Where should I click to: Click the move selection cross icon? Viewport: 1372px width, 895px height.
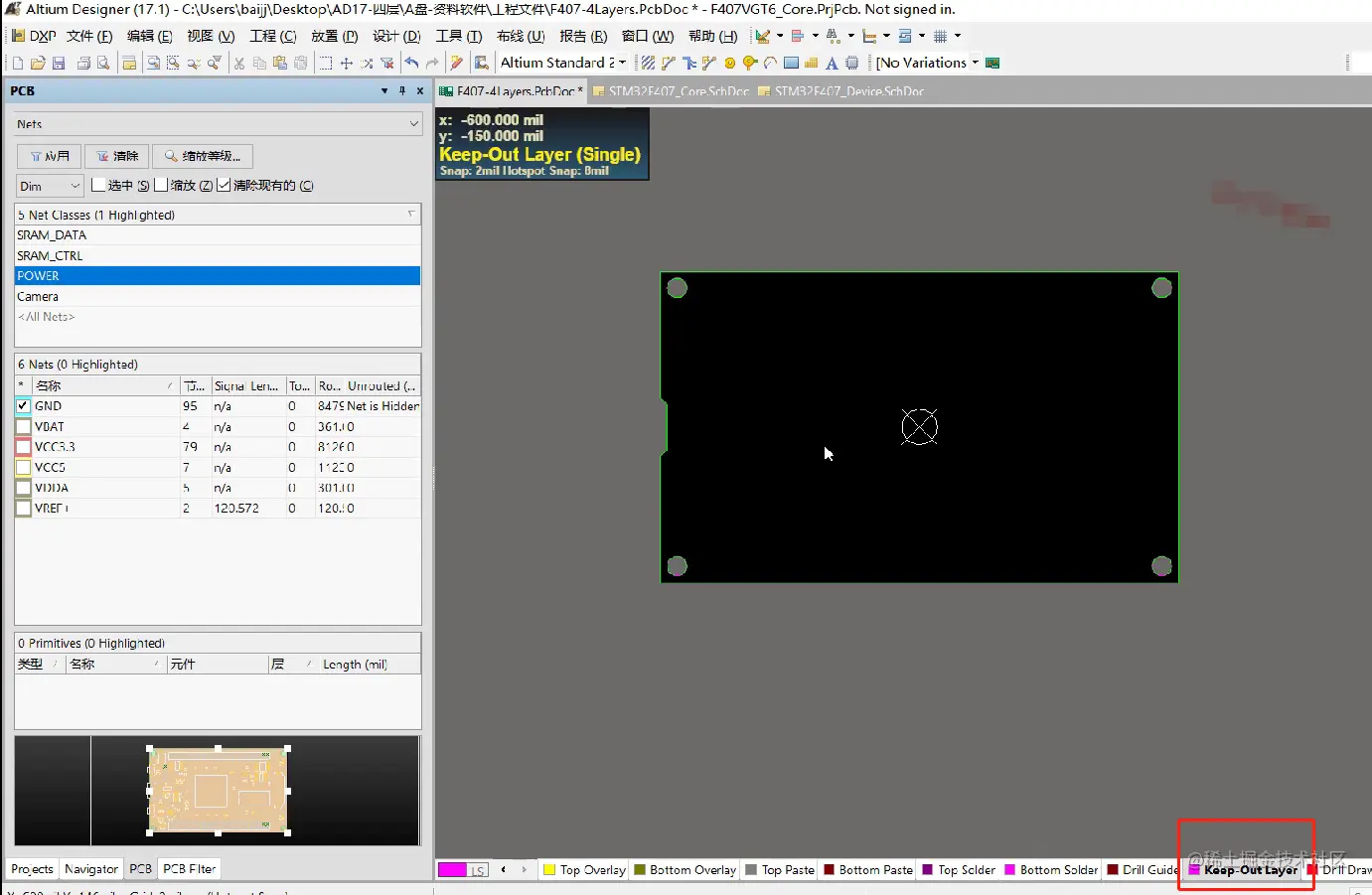click(x=347, y=63)
